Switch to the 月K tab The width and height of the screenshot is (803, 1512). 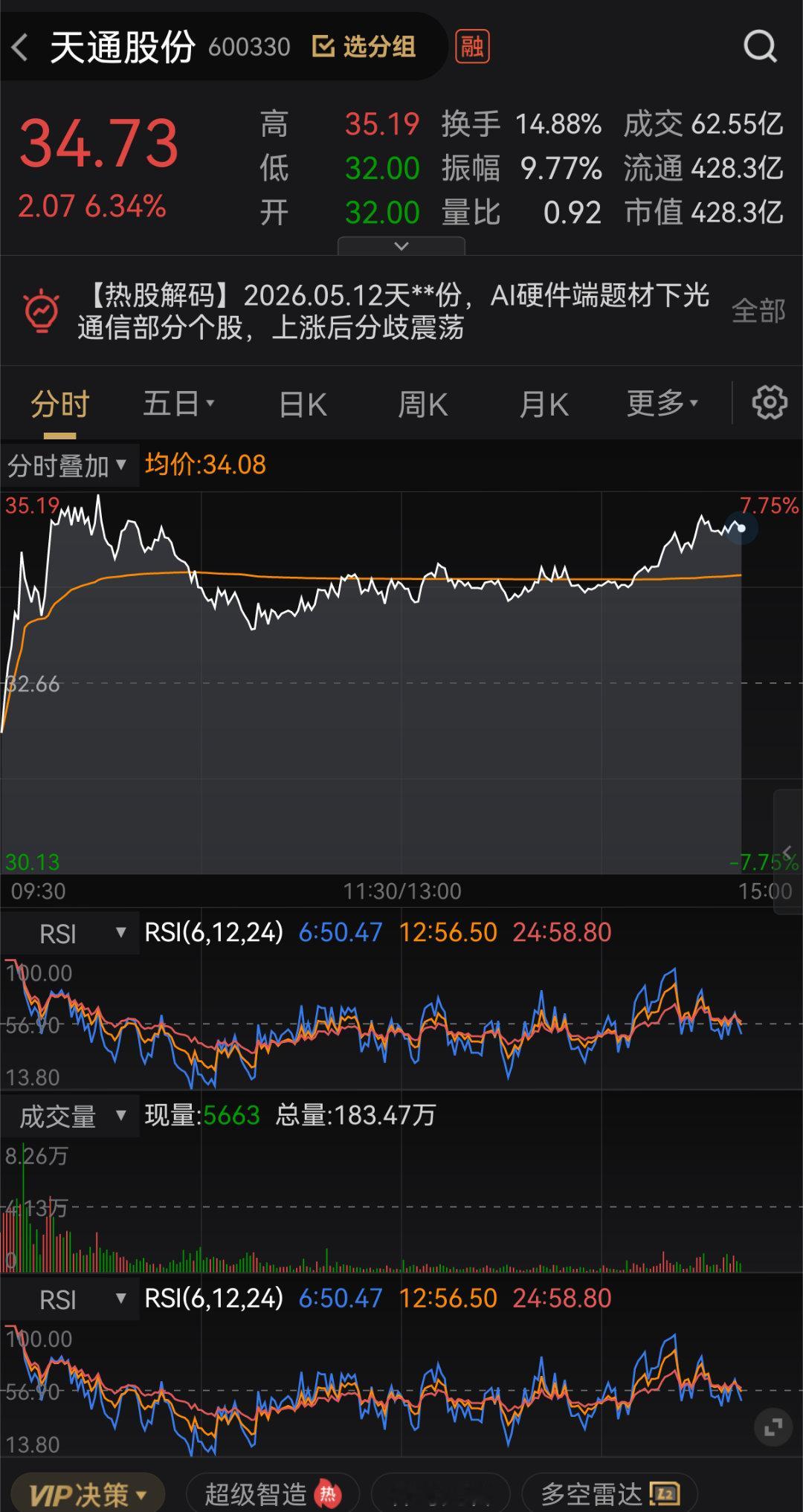click(x=544, y=405)
